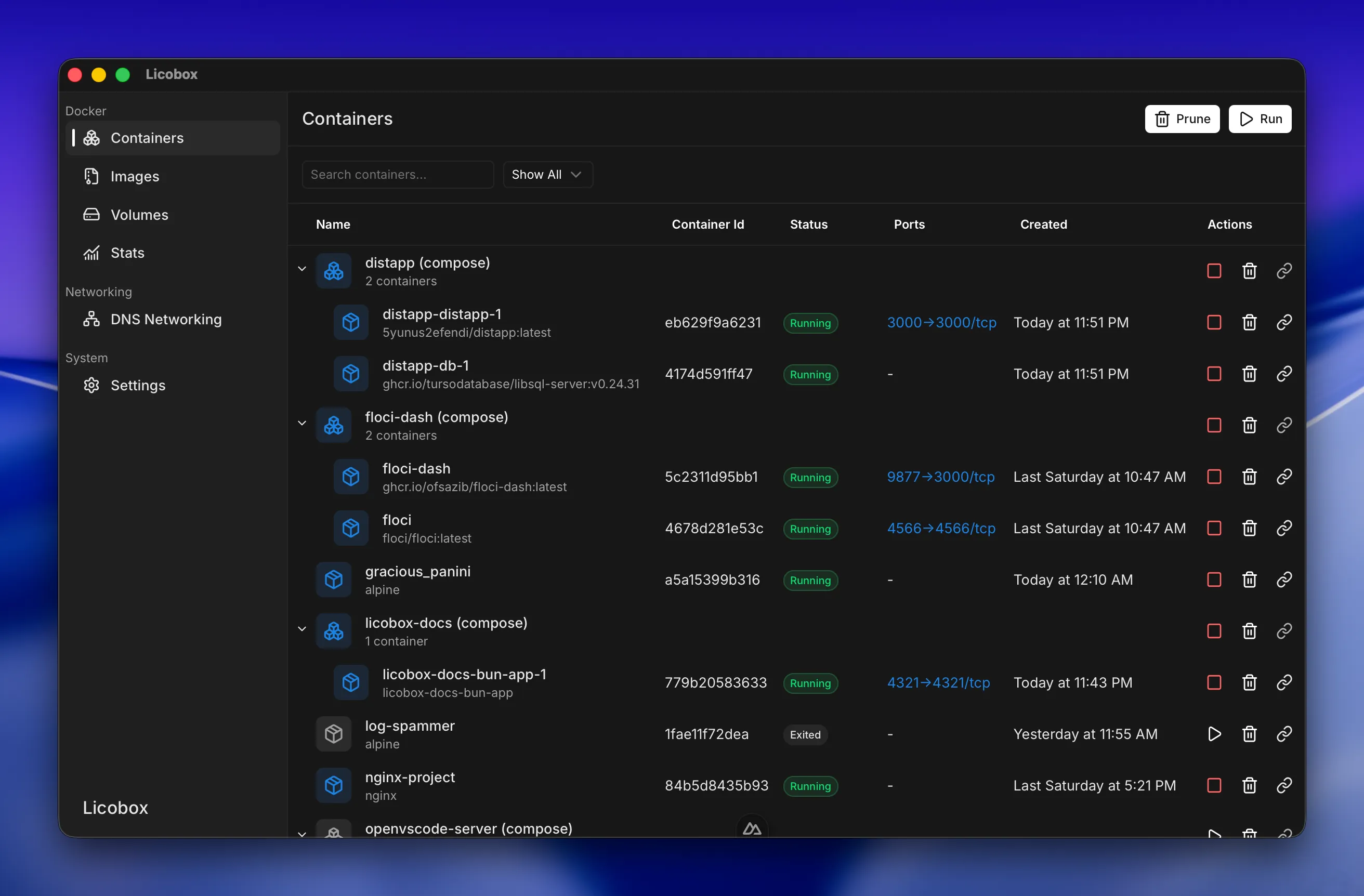Viewport: 1364px width, 896px height.
Task: Focus the Search containers field
Action: pyautogui.click(x=398, y=175)
